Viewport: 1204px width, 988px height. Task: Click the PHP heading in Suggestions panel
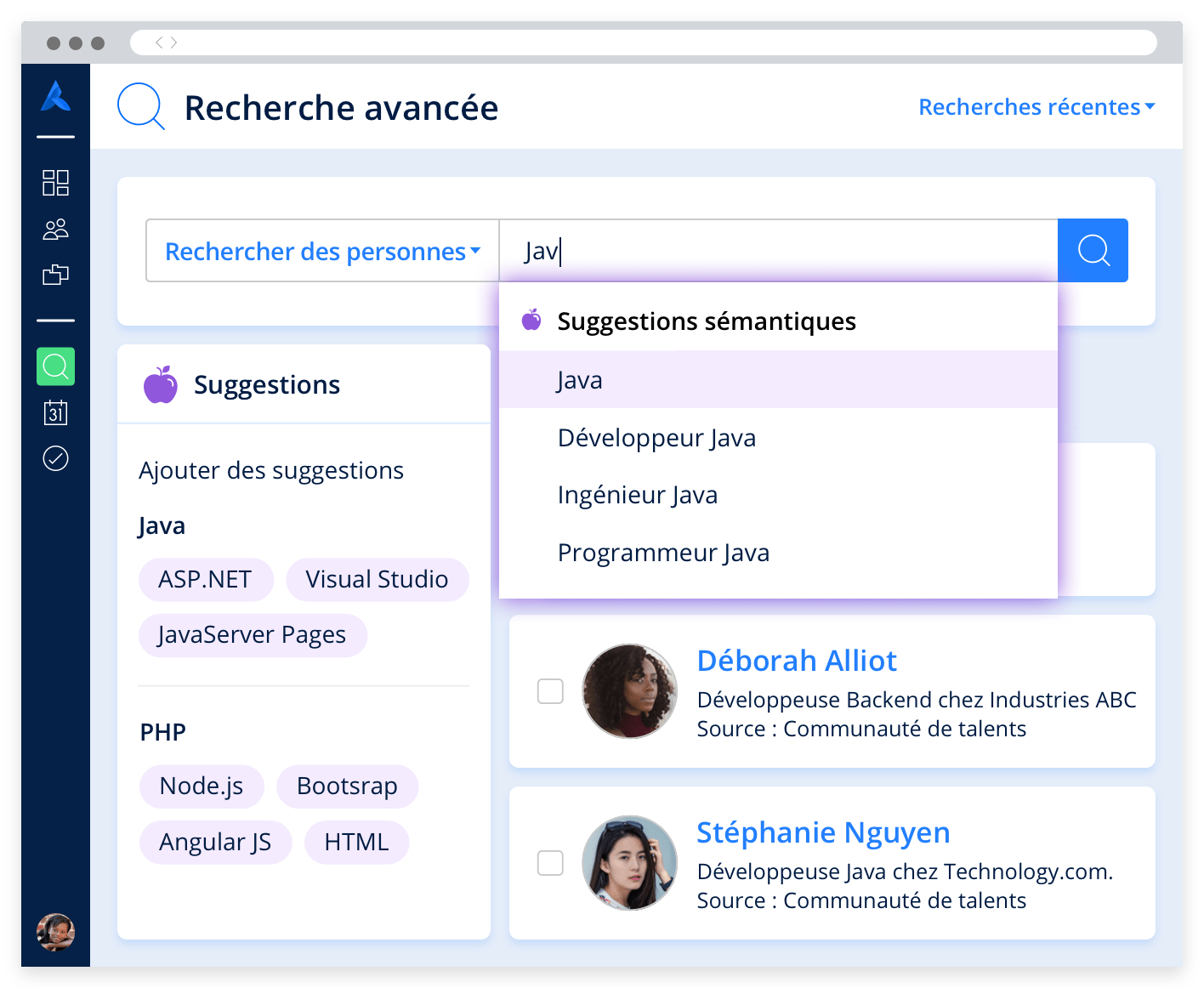(162, 732)
